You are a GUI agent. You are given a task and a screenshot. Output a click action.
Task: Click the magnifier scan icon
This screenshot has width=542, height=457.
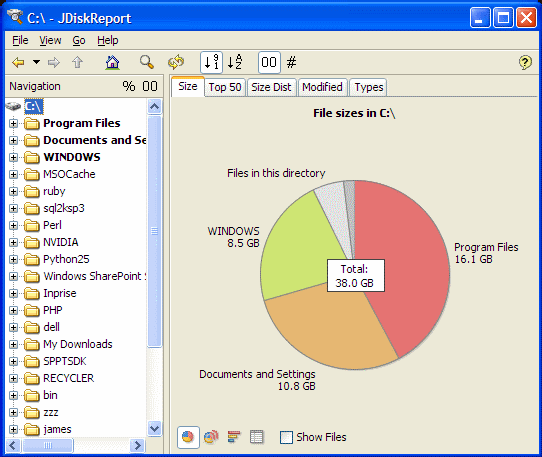pos(147,62)
